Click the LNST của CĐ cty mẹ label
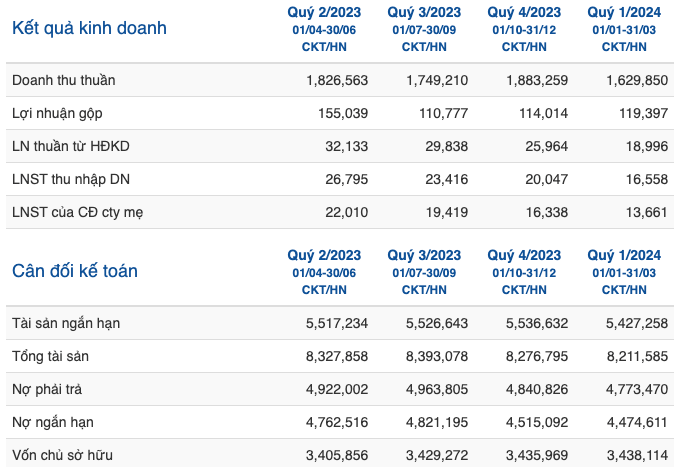 click(77, 212)
